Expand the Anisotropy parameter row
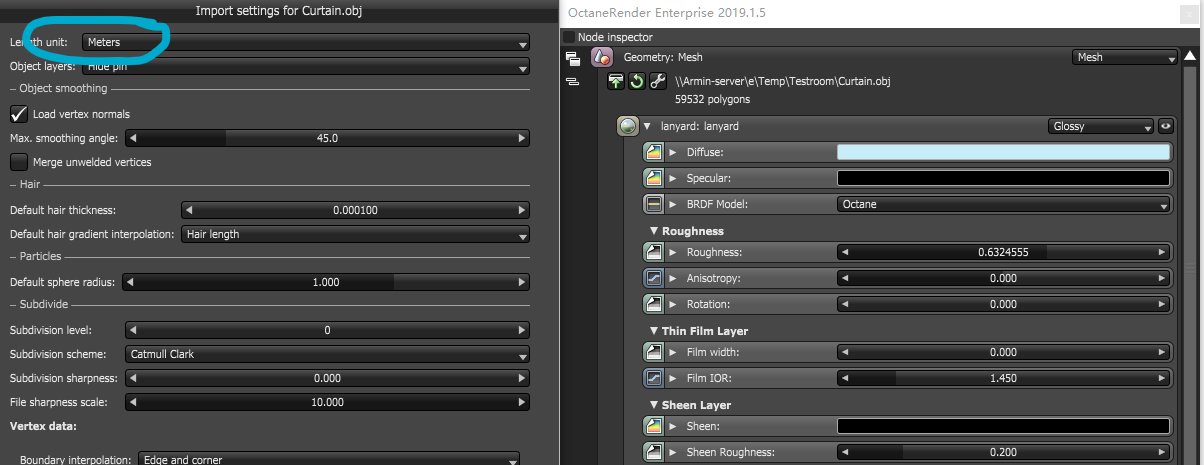Viewport: 1204px width, 465px height. (674, 279)
